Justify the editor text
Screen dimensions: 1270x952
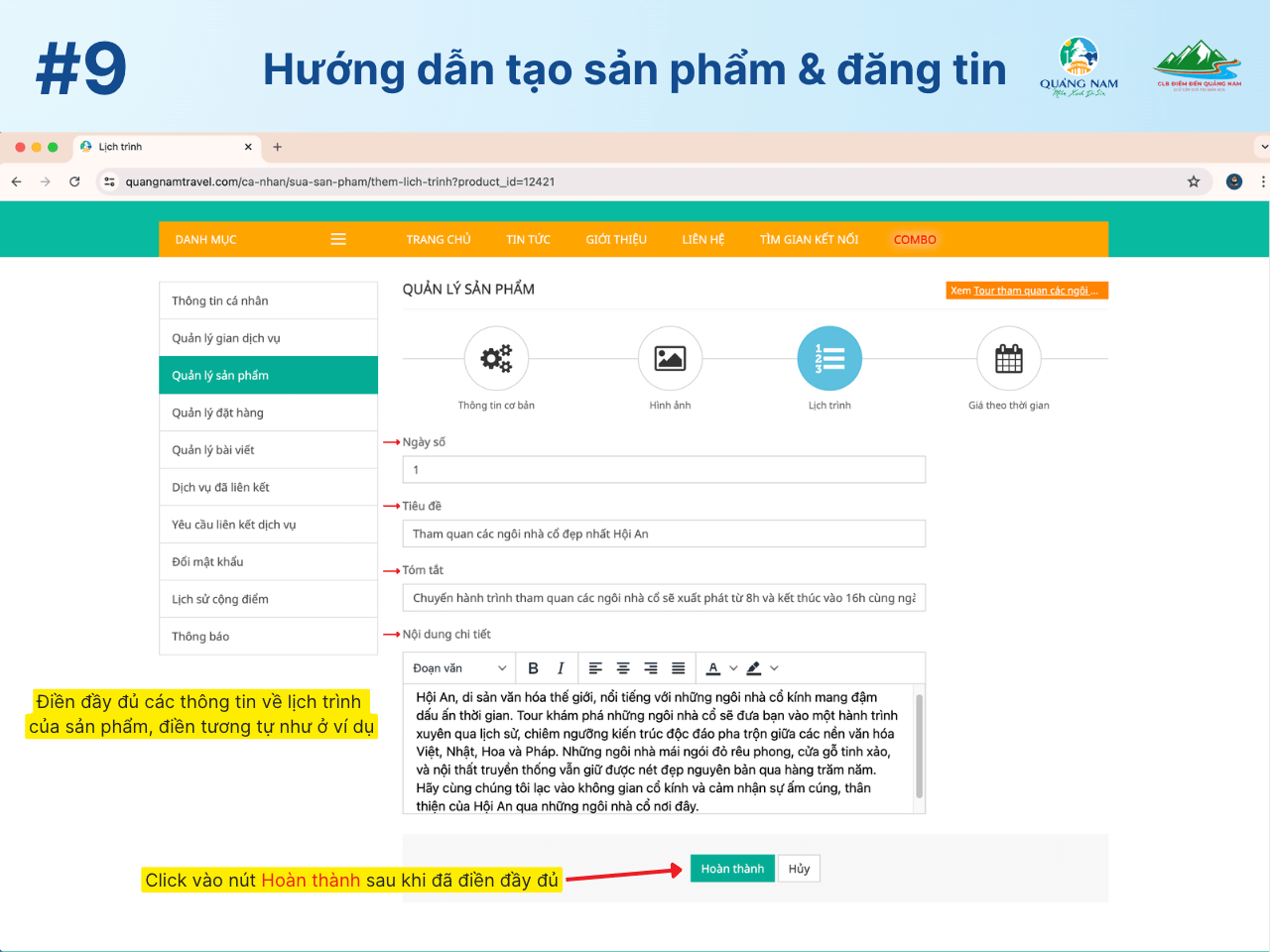[x=679, y=668]
